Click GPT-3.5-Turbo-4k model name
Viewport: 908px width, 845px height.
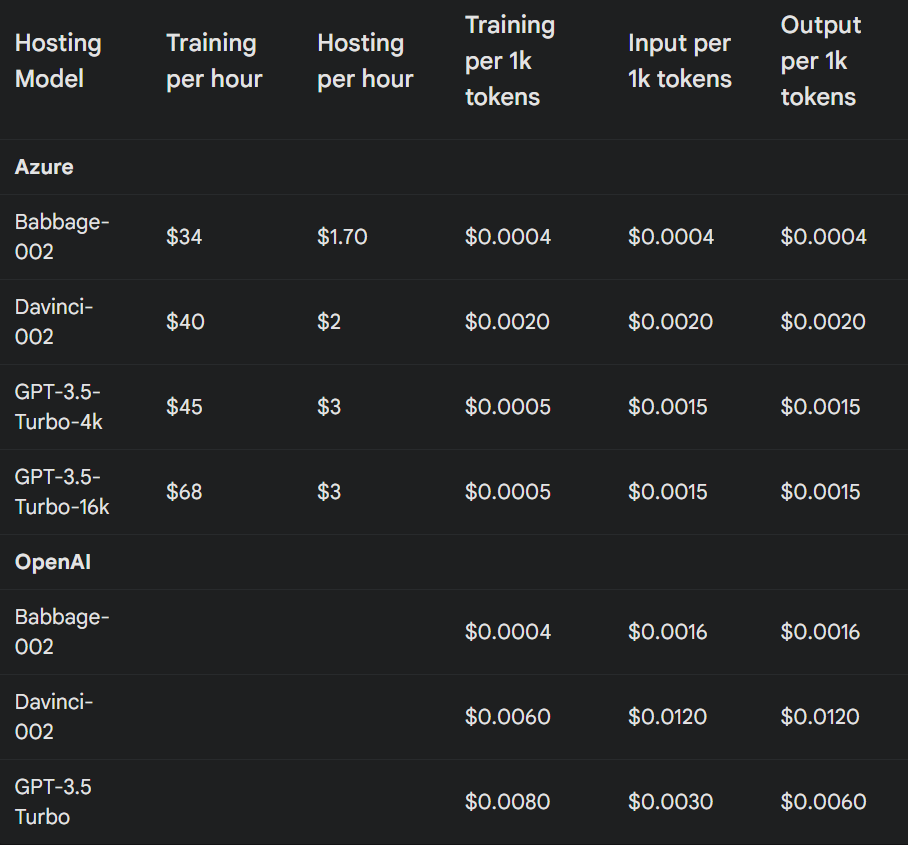tap(59, 407)
